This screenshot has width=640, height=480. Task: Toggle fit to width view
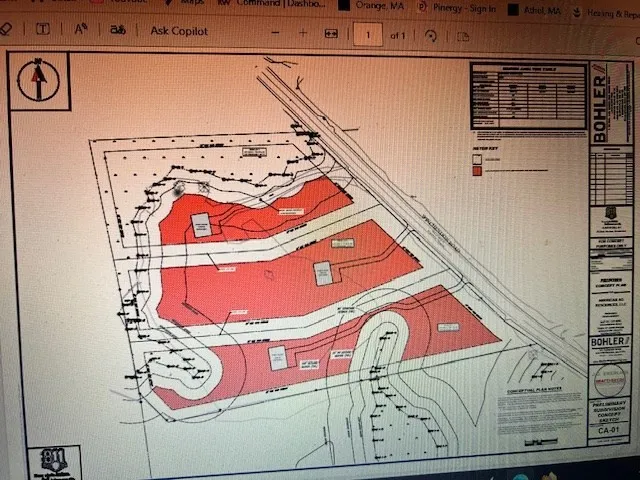pos(331,34)
